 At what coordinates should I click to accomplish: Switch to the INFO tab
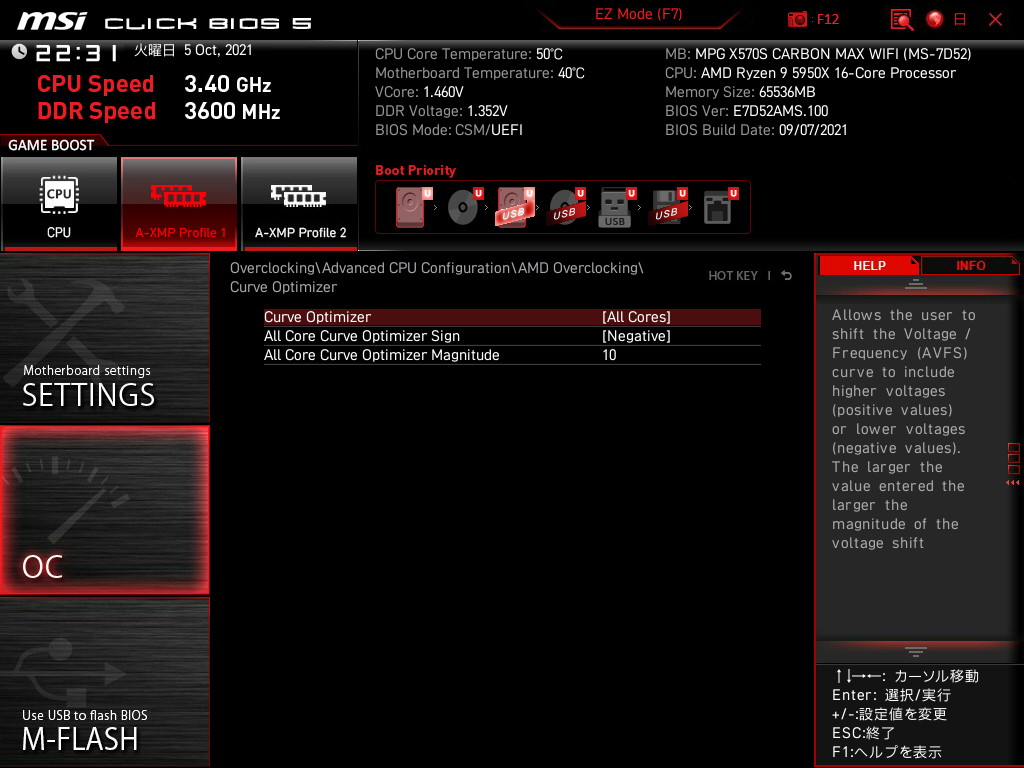[970, 265]
